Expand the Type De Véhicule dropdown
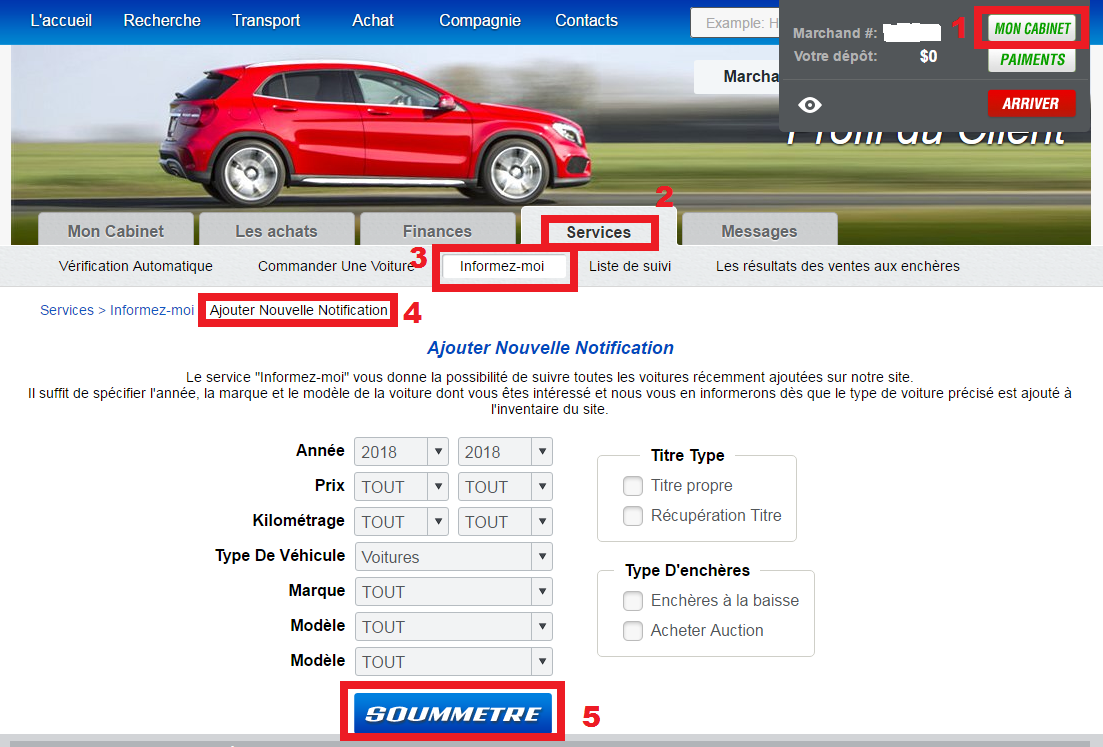Viewport: 1103px width, 747px height. (x=453, y=557)
